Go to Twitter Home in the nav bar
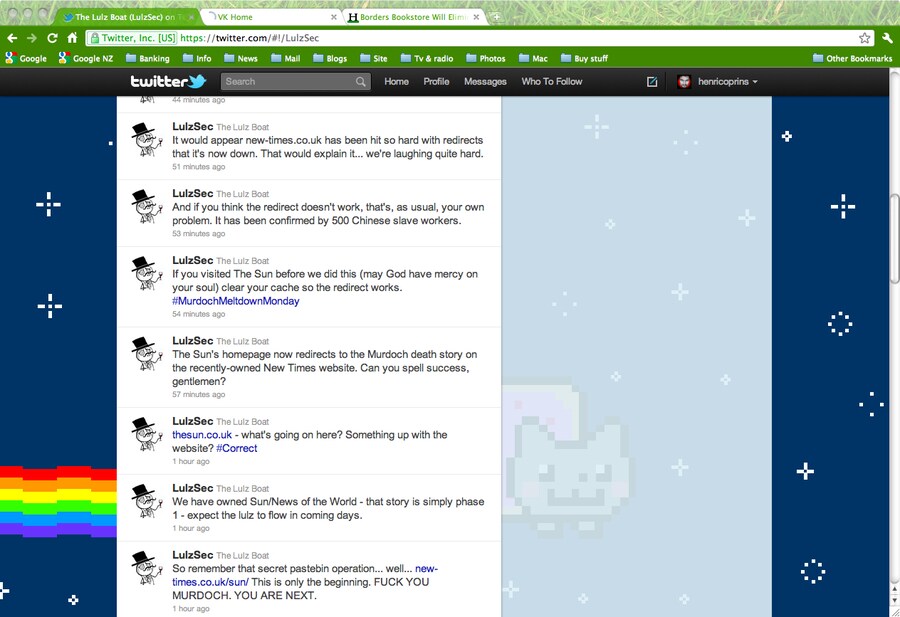This screenshot has height=617, width=900. point(397,82)
